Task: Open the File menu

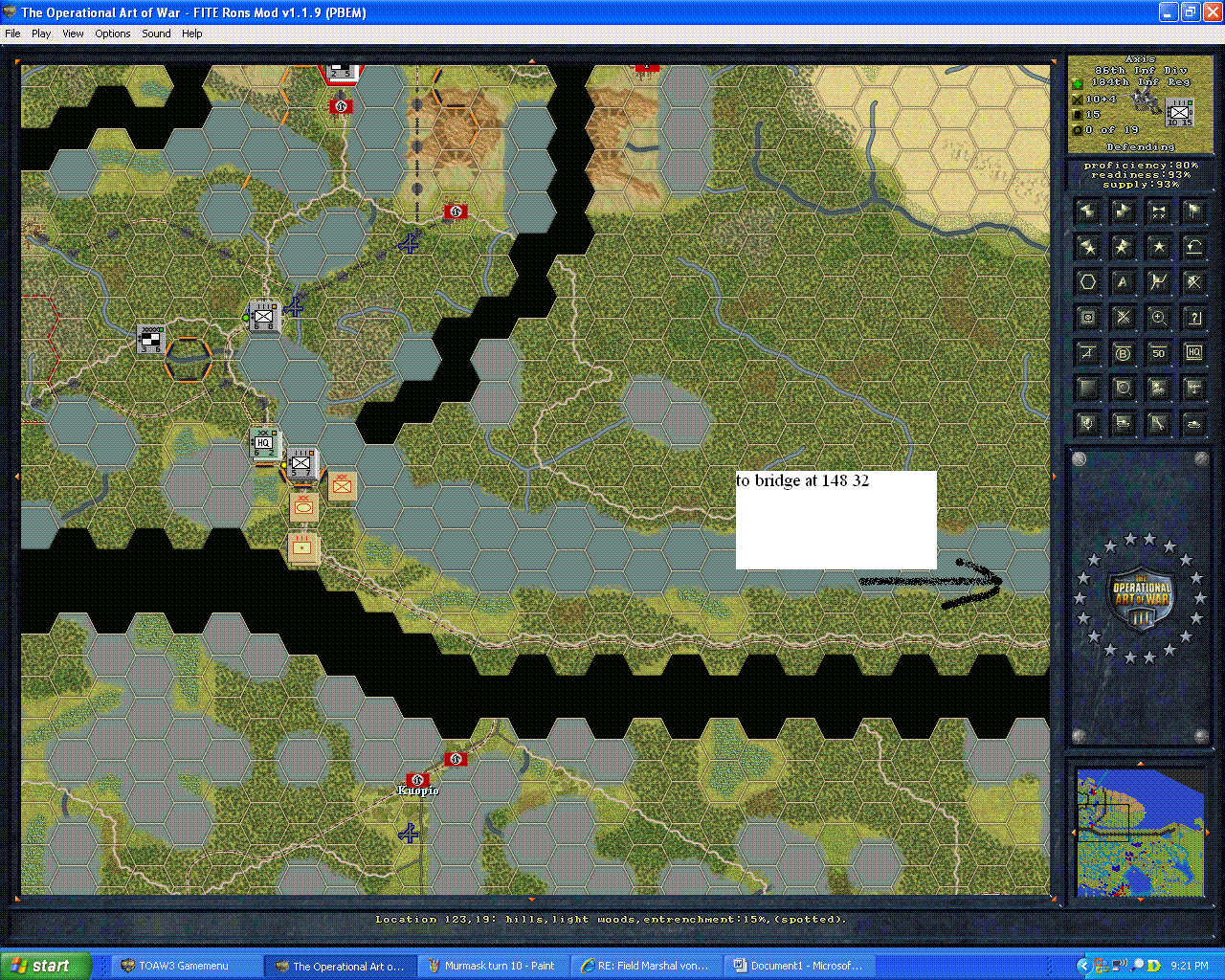Action: (12, 33)
